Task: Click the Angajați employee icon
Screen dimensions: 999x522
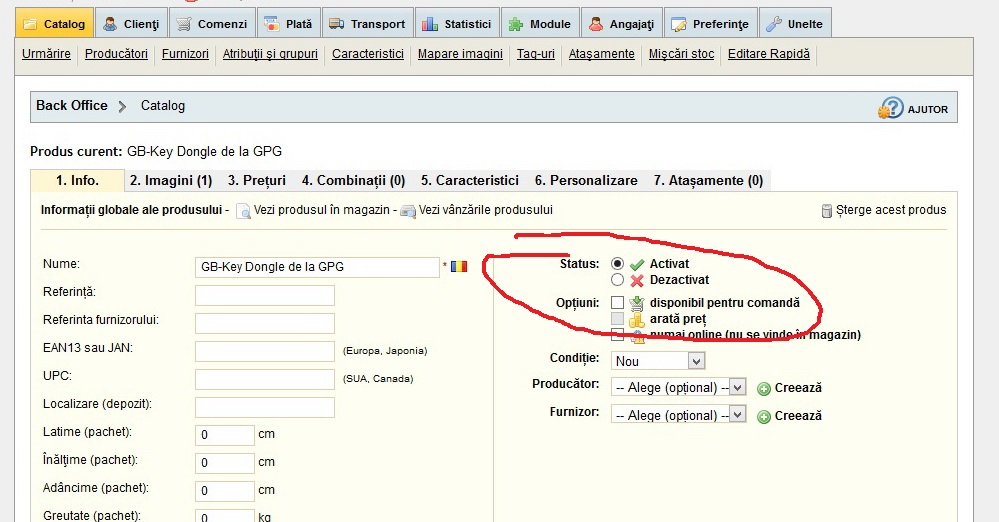Action: [x=596, y=24]
